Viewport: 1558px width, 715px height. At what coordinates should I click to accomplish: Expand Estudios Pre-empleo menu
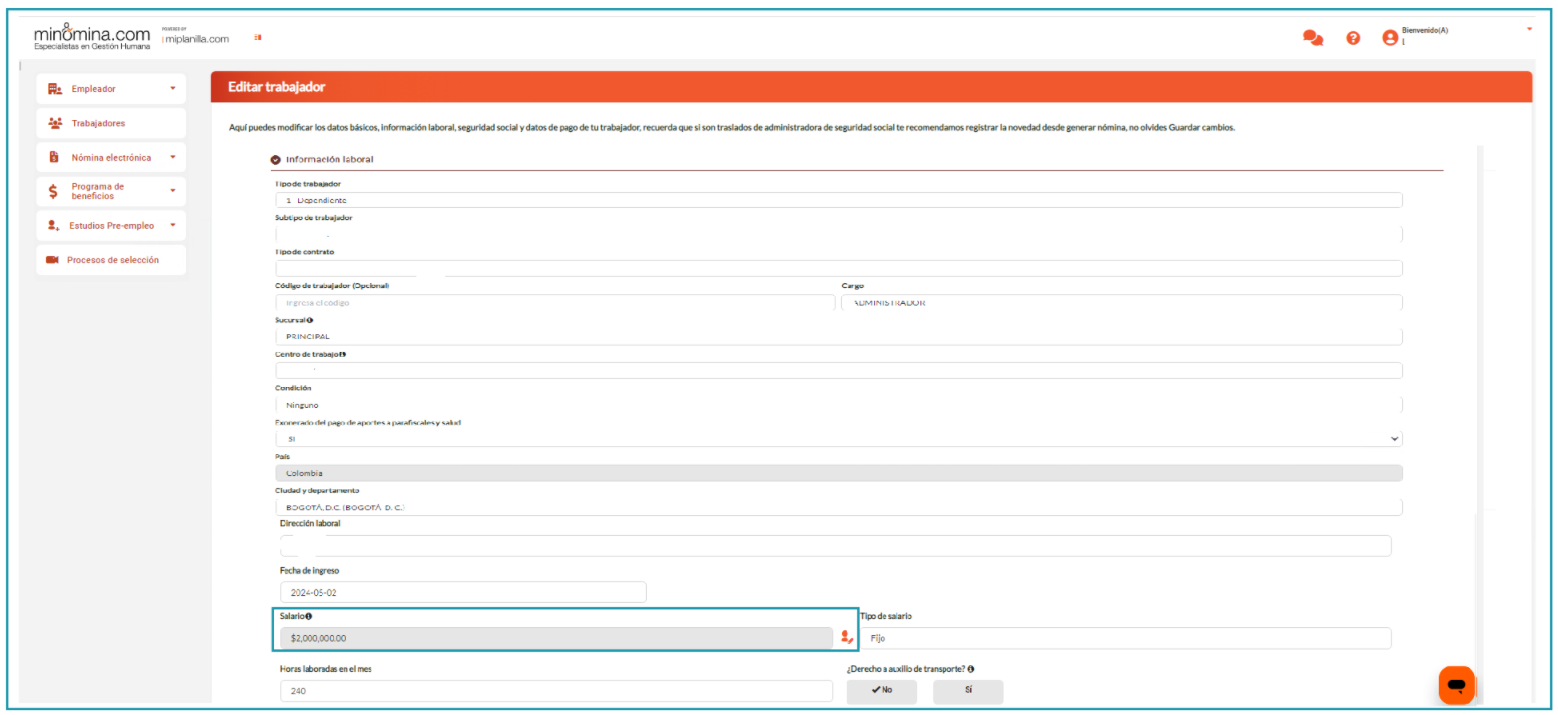click(x=111, y=226)
